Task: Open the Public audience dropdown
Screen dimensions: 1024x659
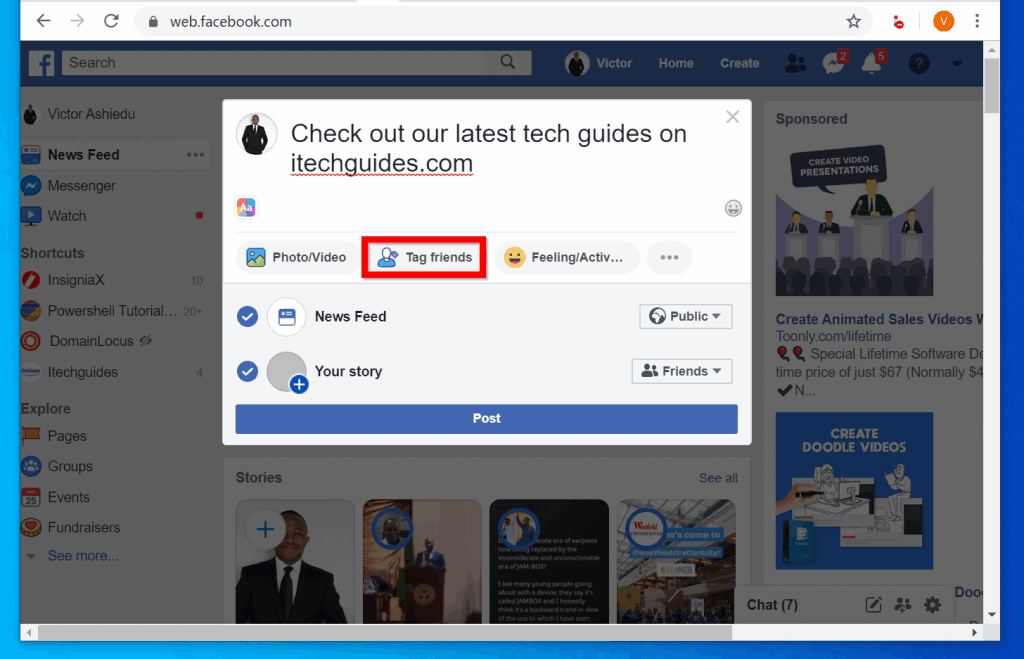Action: tap(686, 316)
